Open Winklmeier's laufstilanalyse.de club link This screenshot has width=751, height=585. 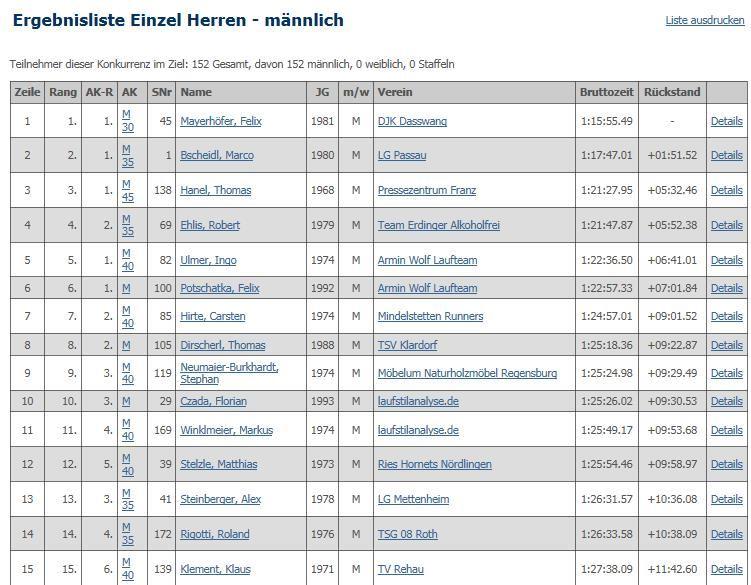[418, 430]
